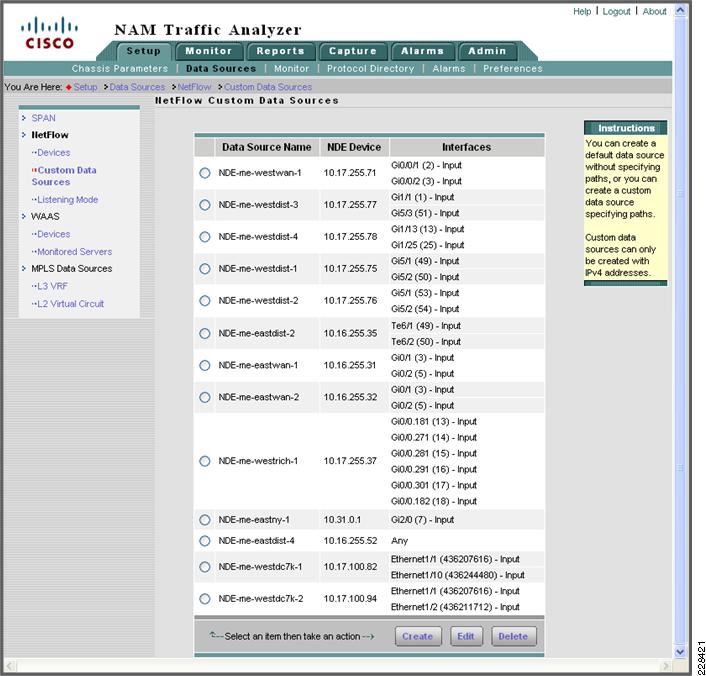This screenshot has height=676, width=706.
Task: Expand the MPLS Data Sources arrow
Action: coord(24,268)
